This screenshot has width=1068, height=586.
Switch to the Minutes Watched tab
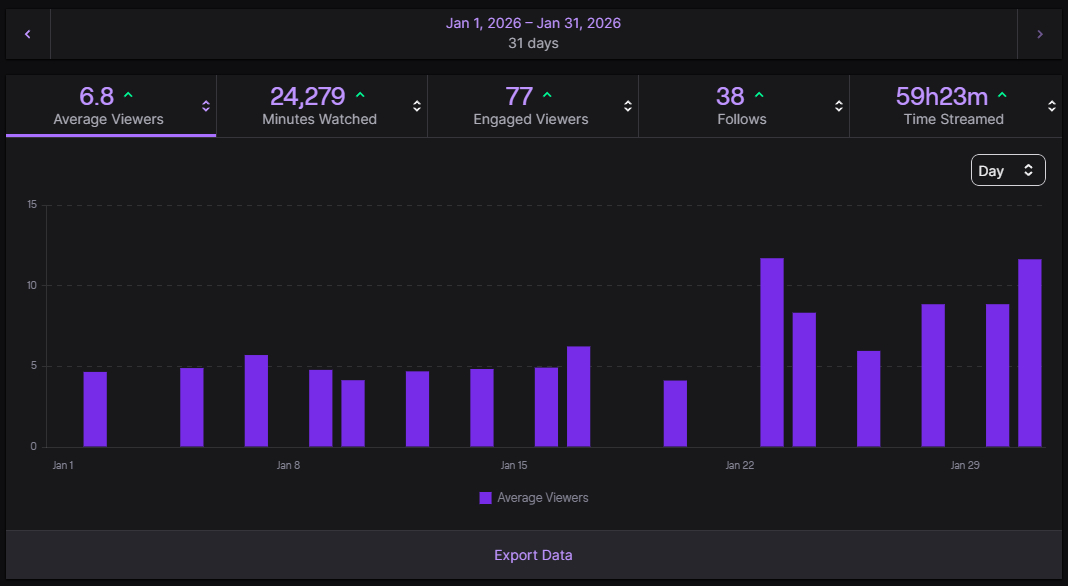pyautogui.click(x=319, y=106)
